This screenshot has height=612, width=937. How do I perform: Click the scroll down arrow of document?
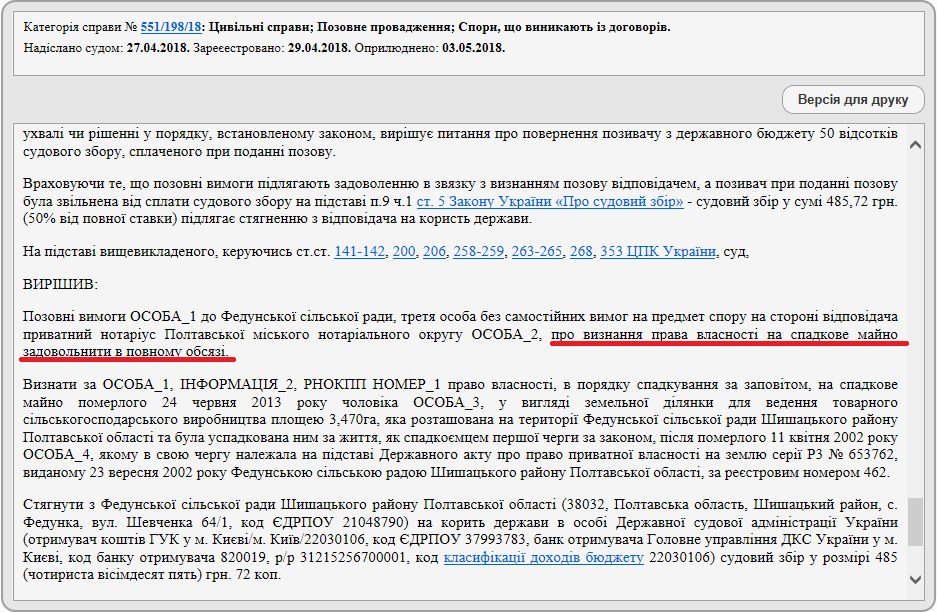915,579
